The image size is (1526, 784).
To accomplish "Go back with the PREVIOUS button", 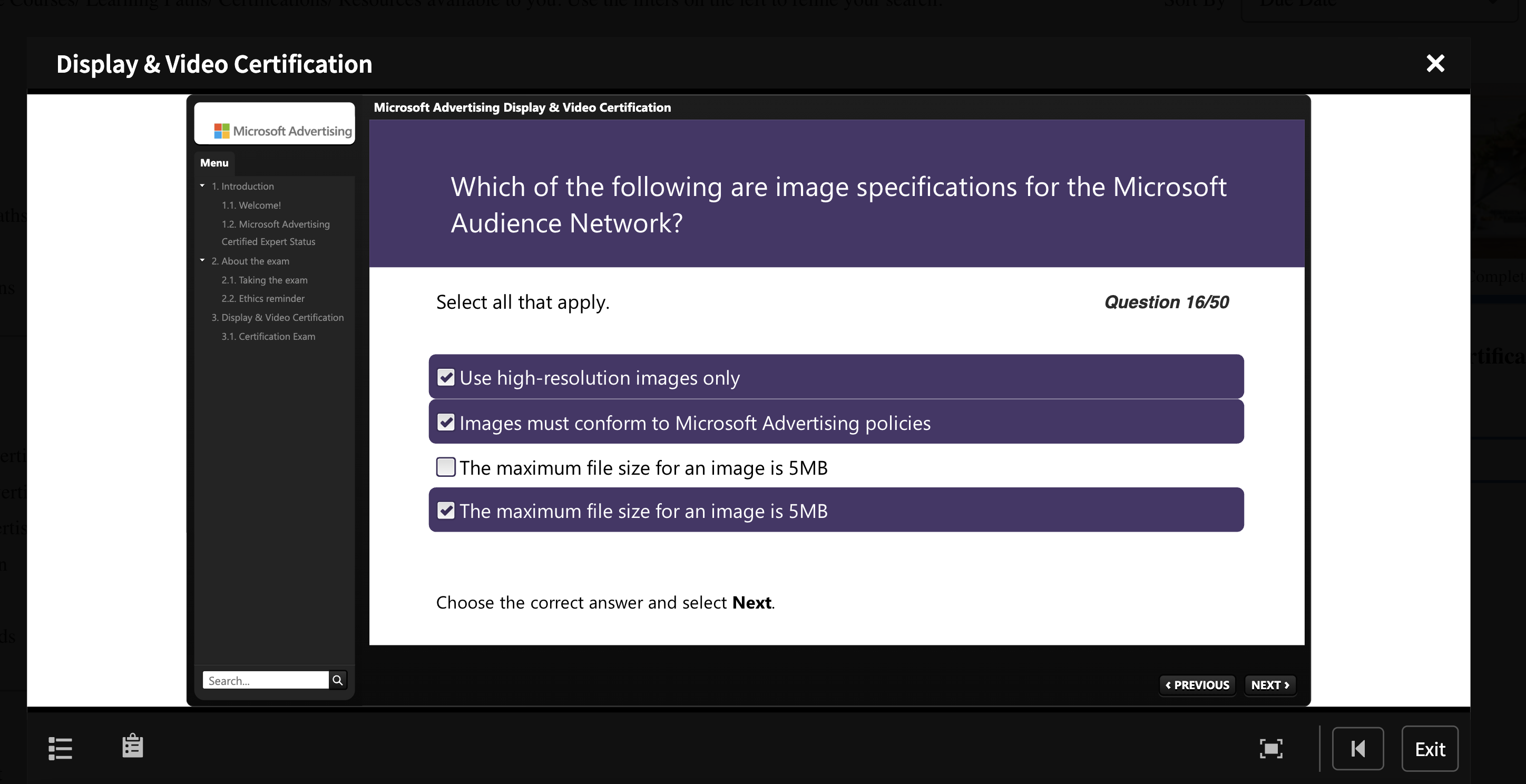I will [1197, 685].
